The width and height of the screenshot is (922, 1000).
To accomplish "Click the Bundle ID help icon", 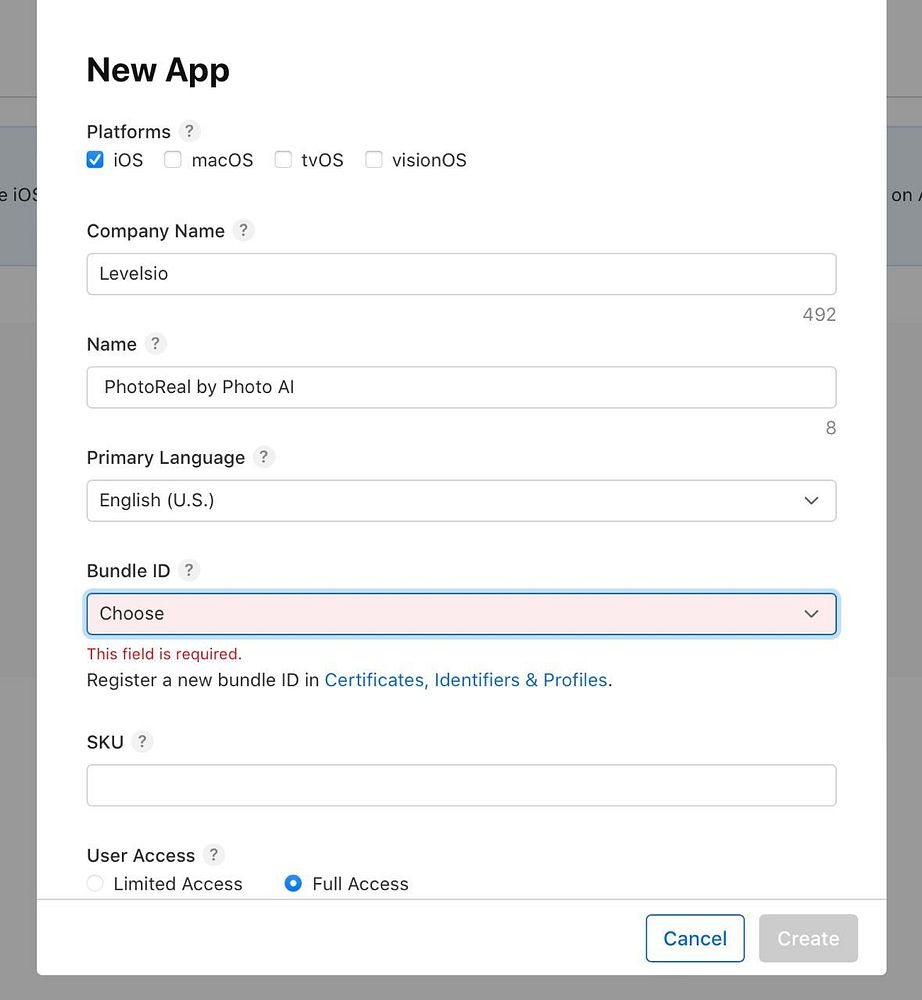I will tap(189, 570).
